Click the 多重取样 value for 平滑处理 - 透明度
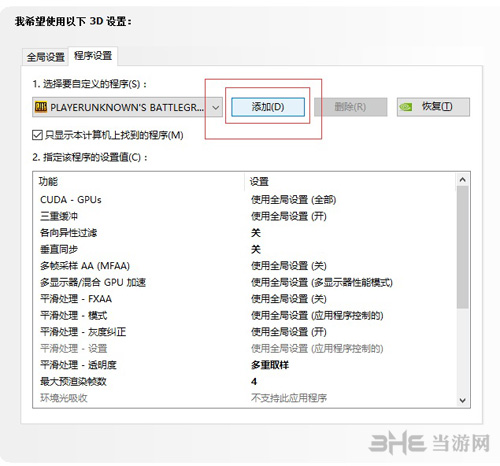 [x=270, y=365]
